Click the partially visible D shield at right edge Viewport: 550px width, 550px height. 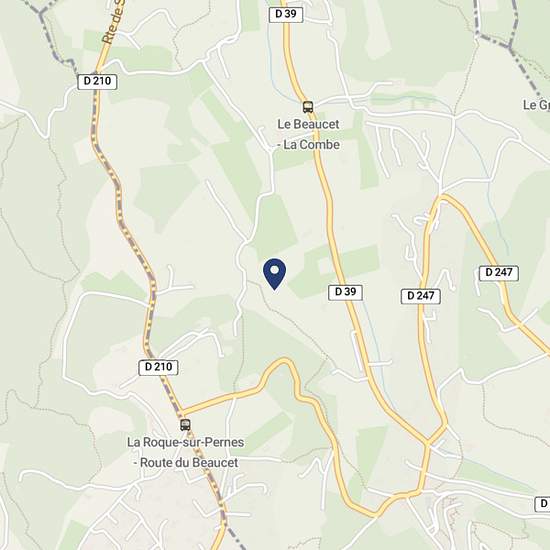tap(542, 504)
